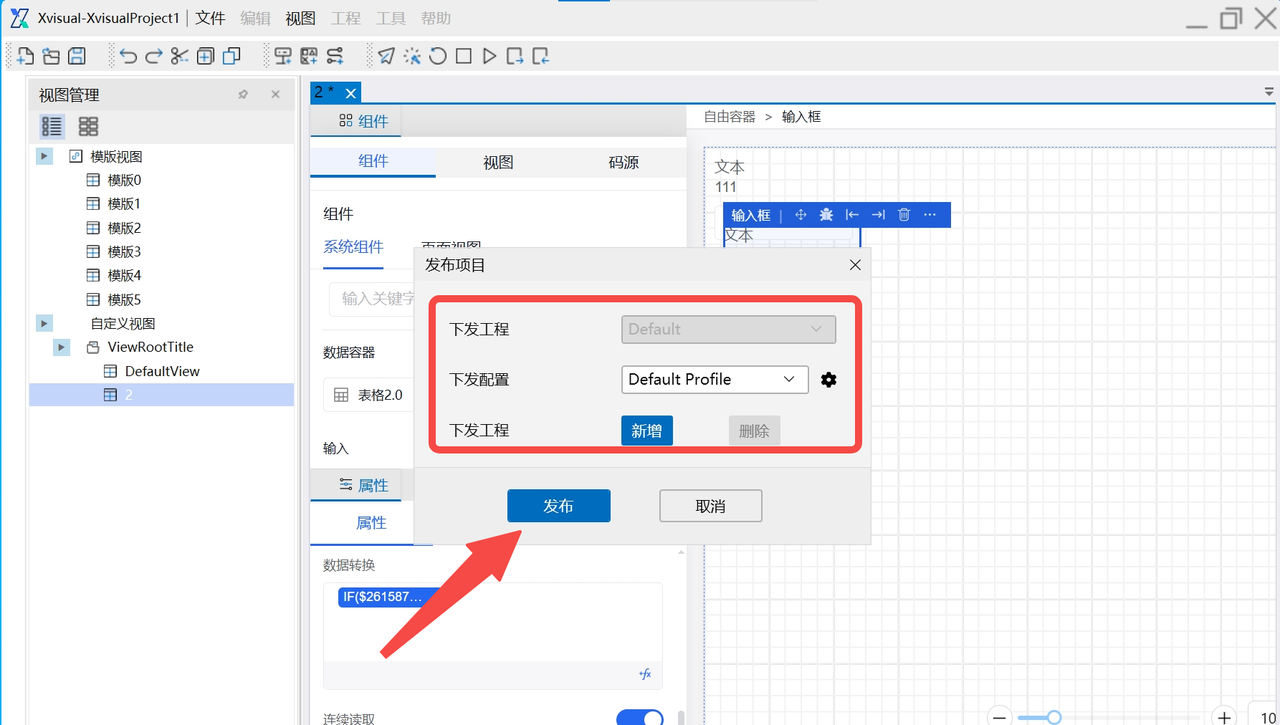Undo the last action
The width and height of the screenshot is (1280, 725).
coord(128,56)
